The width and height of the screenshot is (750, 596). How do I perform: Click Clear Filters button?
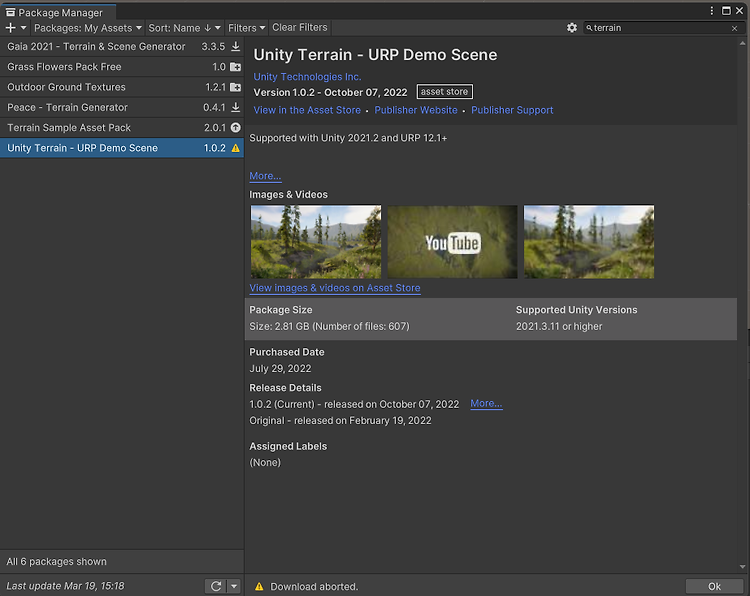point(300,28)
